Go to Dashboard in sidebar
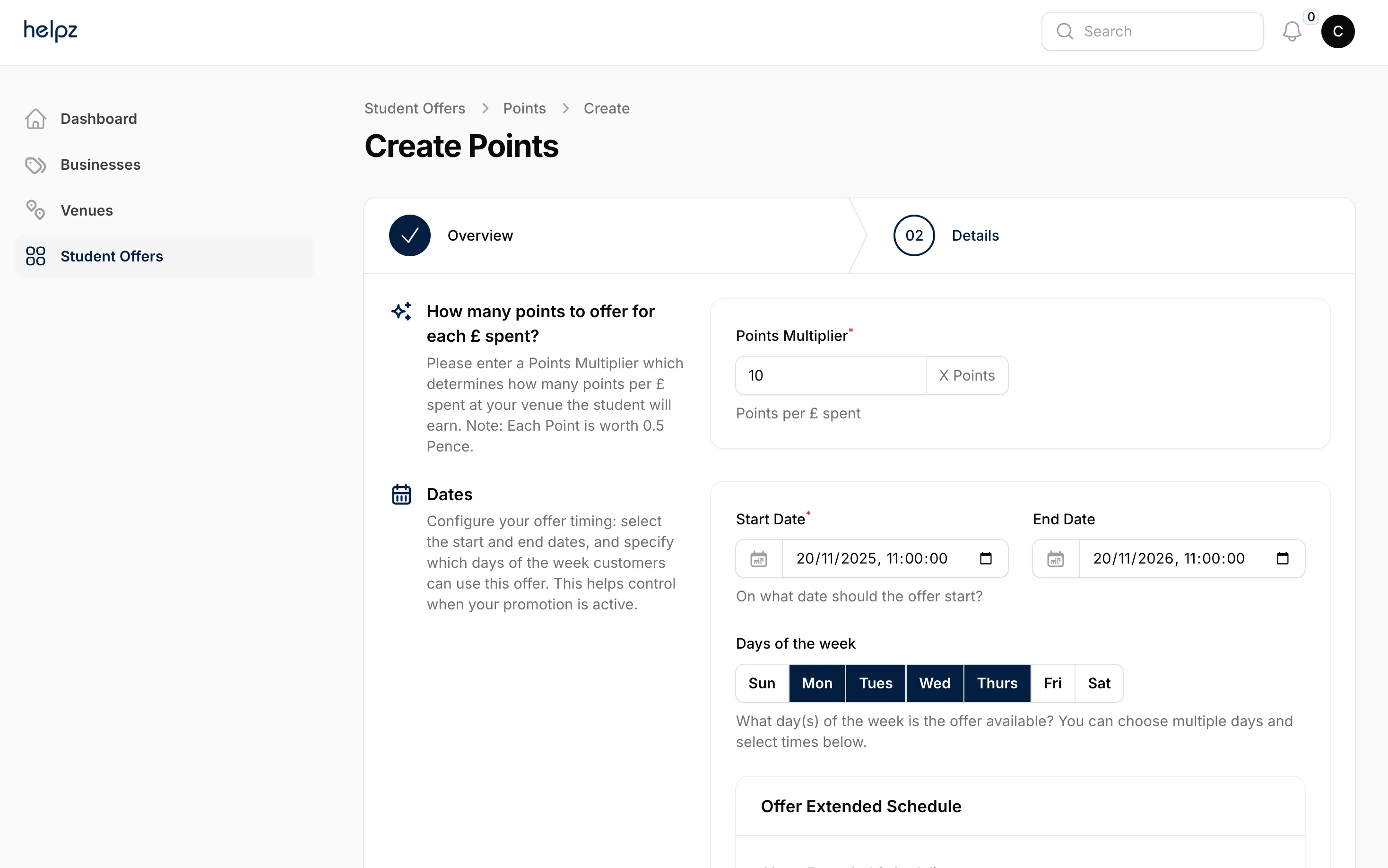Image resolution: width=1388 pixels, height=868 pixels. tap(164, 119)
